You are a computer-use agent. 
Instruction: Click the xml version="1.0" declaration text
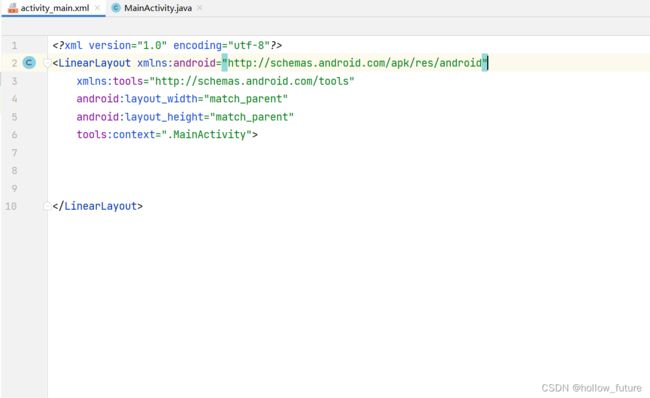(116, 45)
